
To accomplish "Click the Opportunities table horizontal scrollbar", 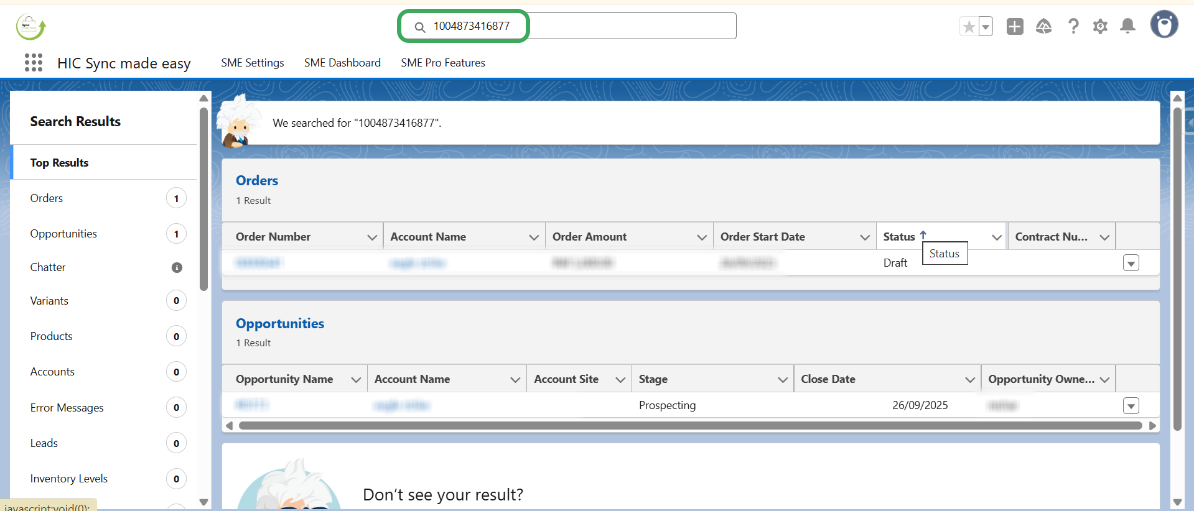I will tap(690, 426).
